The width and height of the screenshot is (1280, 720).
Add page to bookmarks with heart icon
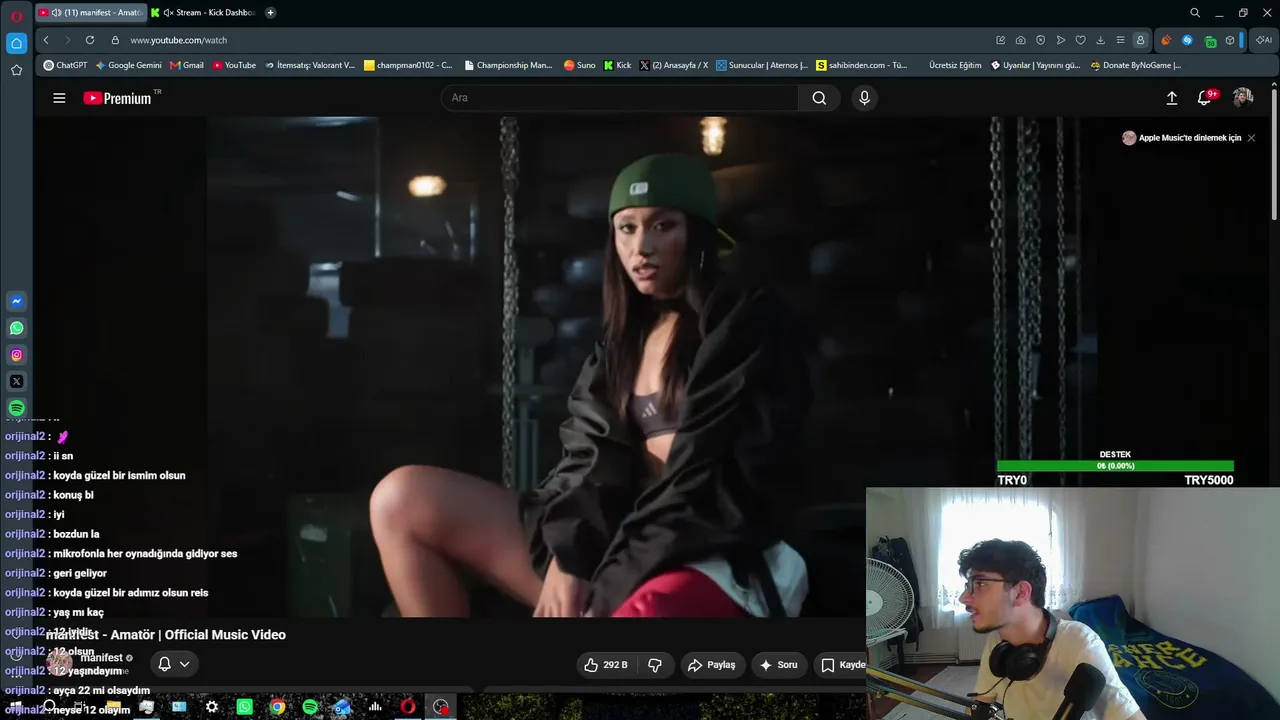(1080, 40)
